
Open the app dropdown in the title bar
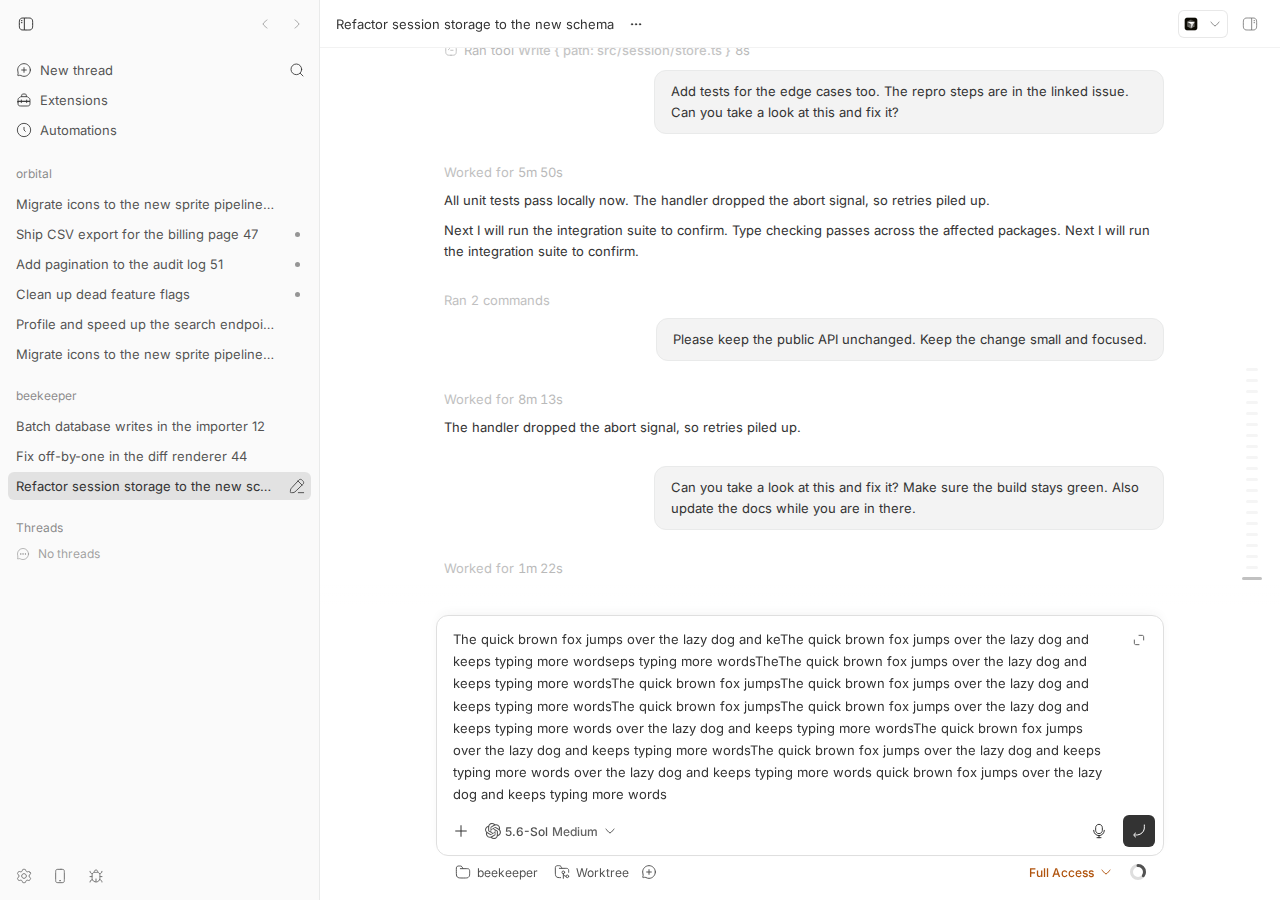[1203, 24]
